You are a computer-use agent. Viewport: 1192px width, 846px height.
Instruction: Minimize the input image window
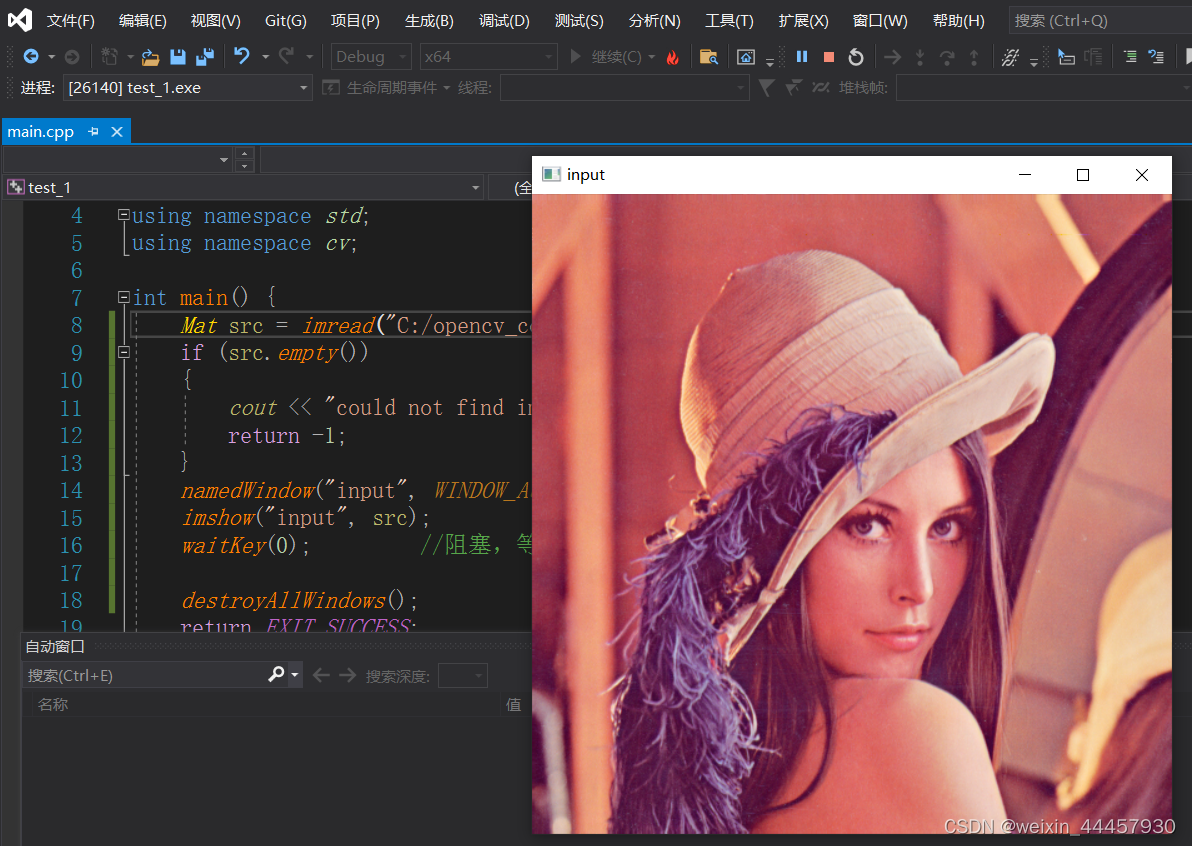coord(1025,175)
